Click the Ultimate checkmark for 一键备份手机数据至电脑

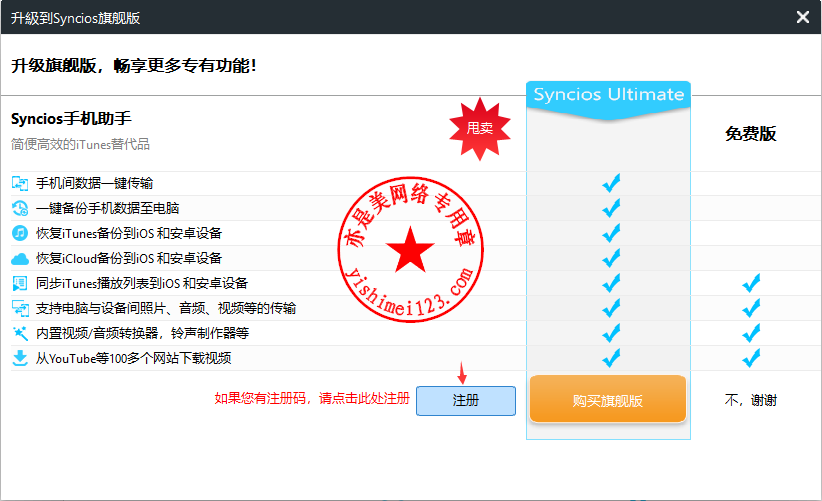click(611, 208)
